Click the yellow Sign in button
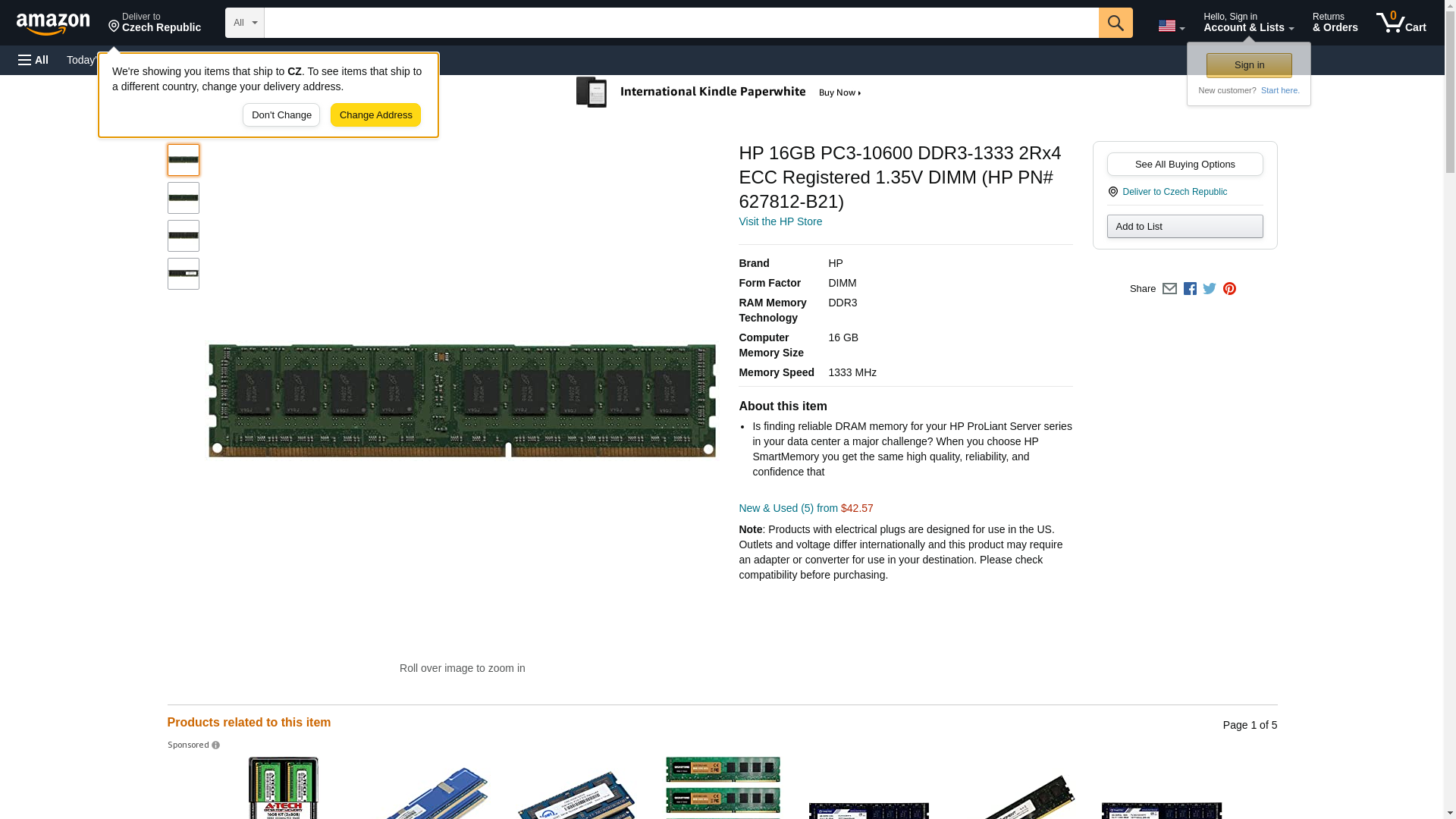 (1249, 65)
